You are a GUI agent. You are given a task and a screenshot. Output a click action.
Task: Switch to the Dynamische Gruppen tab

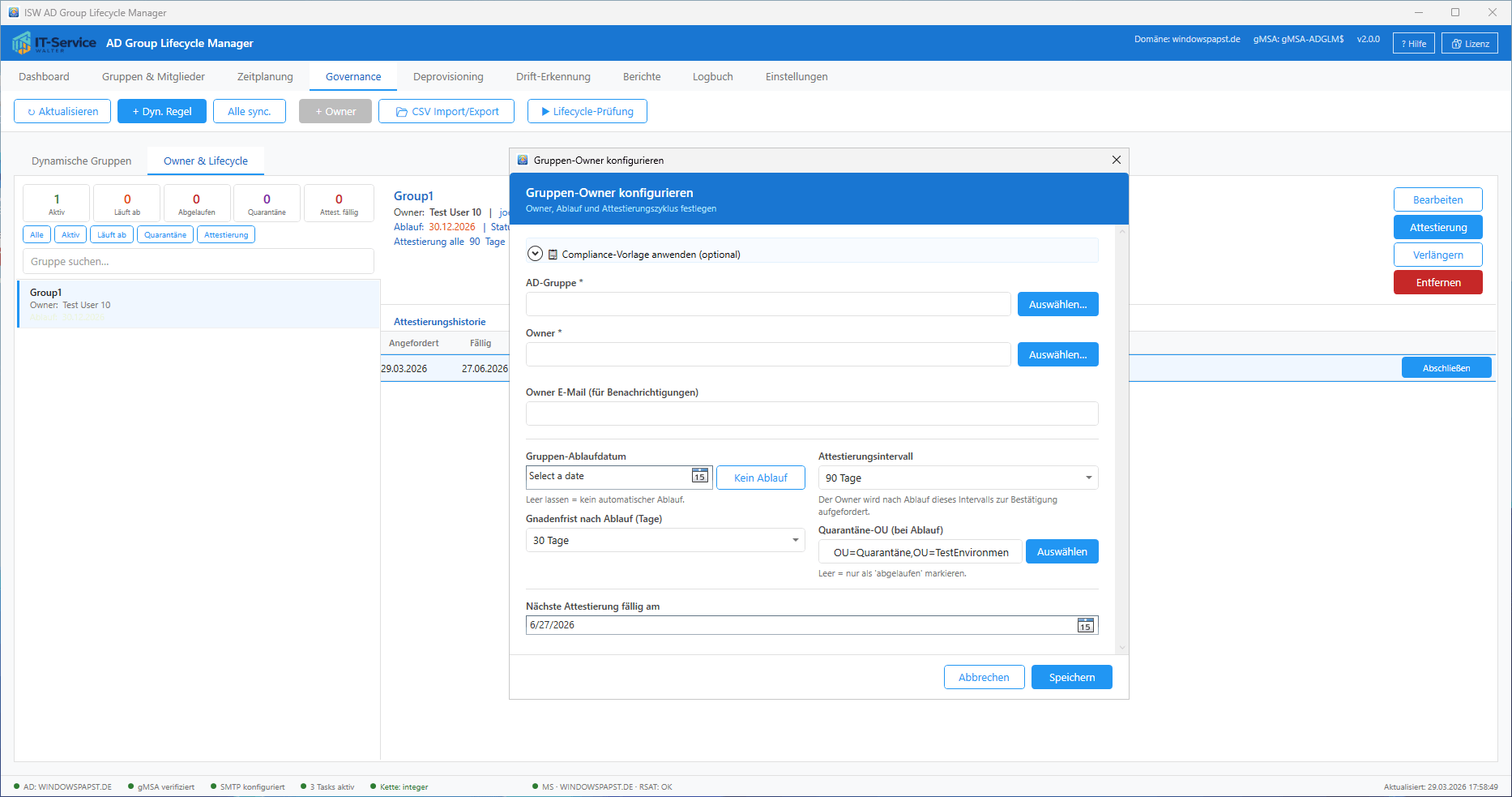[81, 161]
